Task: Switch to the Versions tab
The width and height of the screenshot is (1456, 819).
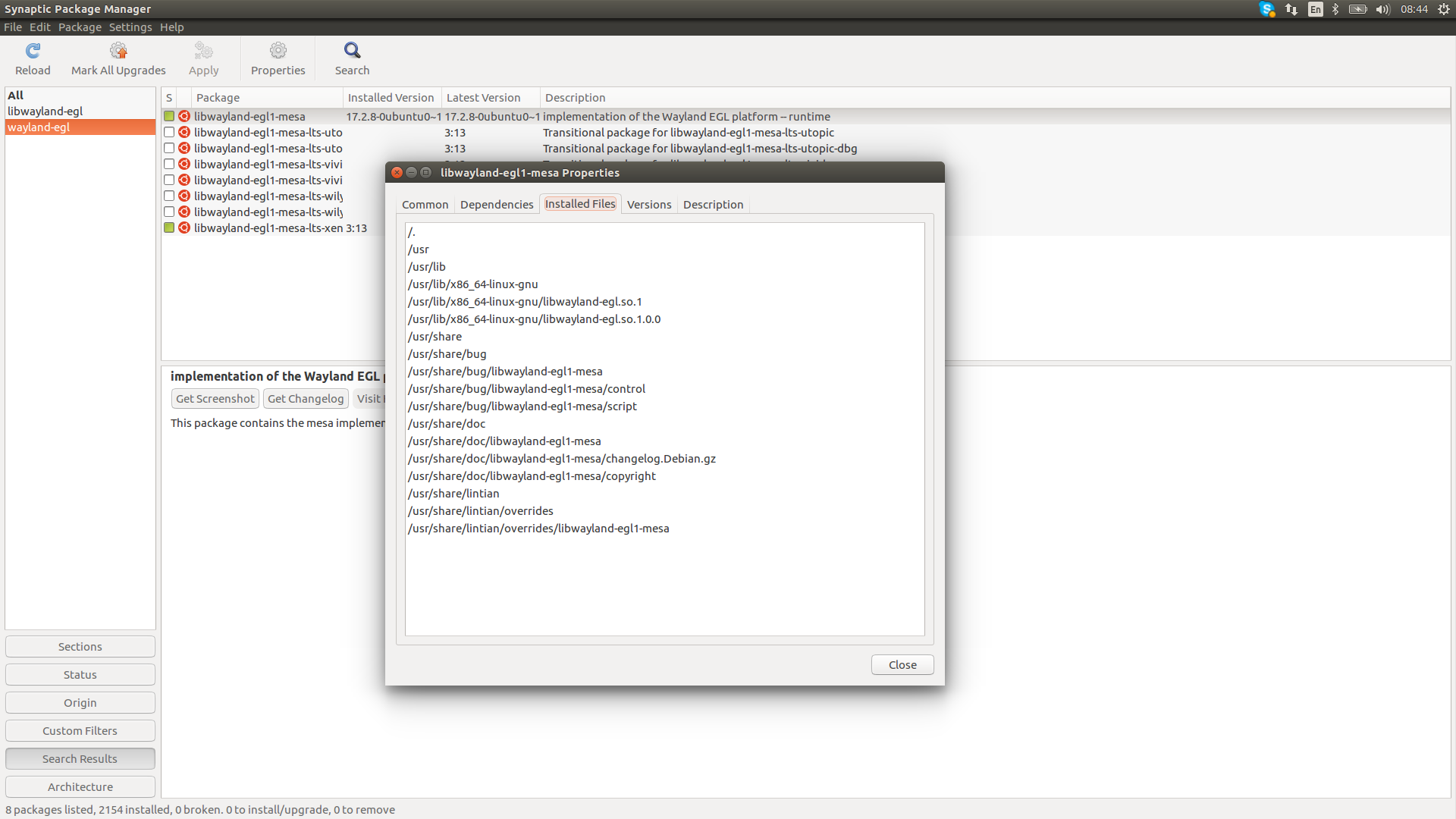Action: (x=649, y=205)
